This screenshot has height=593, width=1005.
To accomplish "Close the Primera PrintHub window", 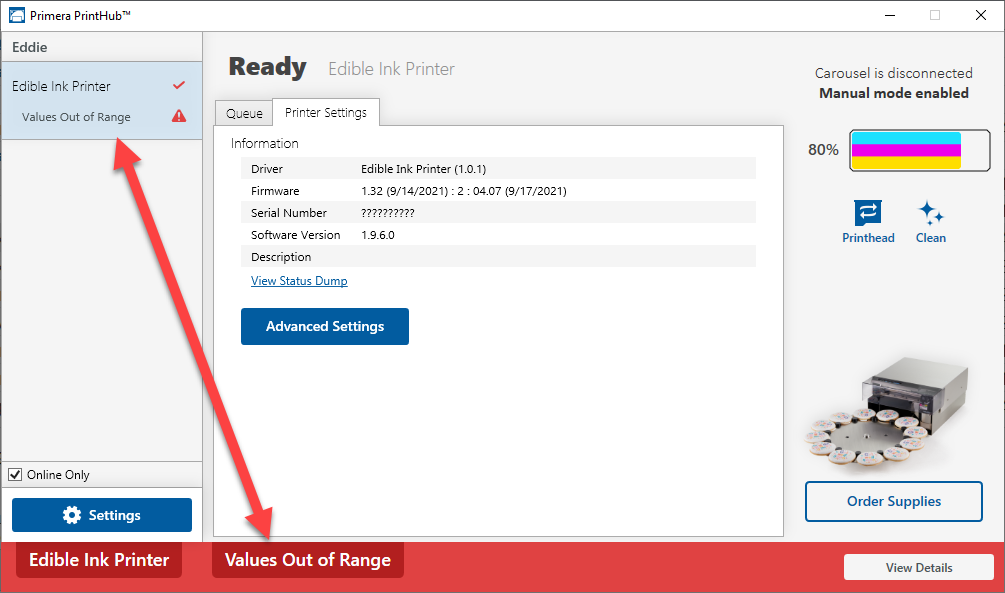I will (x=981, y=15).
